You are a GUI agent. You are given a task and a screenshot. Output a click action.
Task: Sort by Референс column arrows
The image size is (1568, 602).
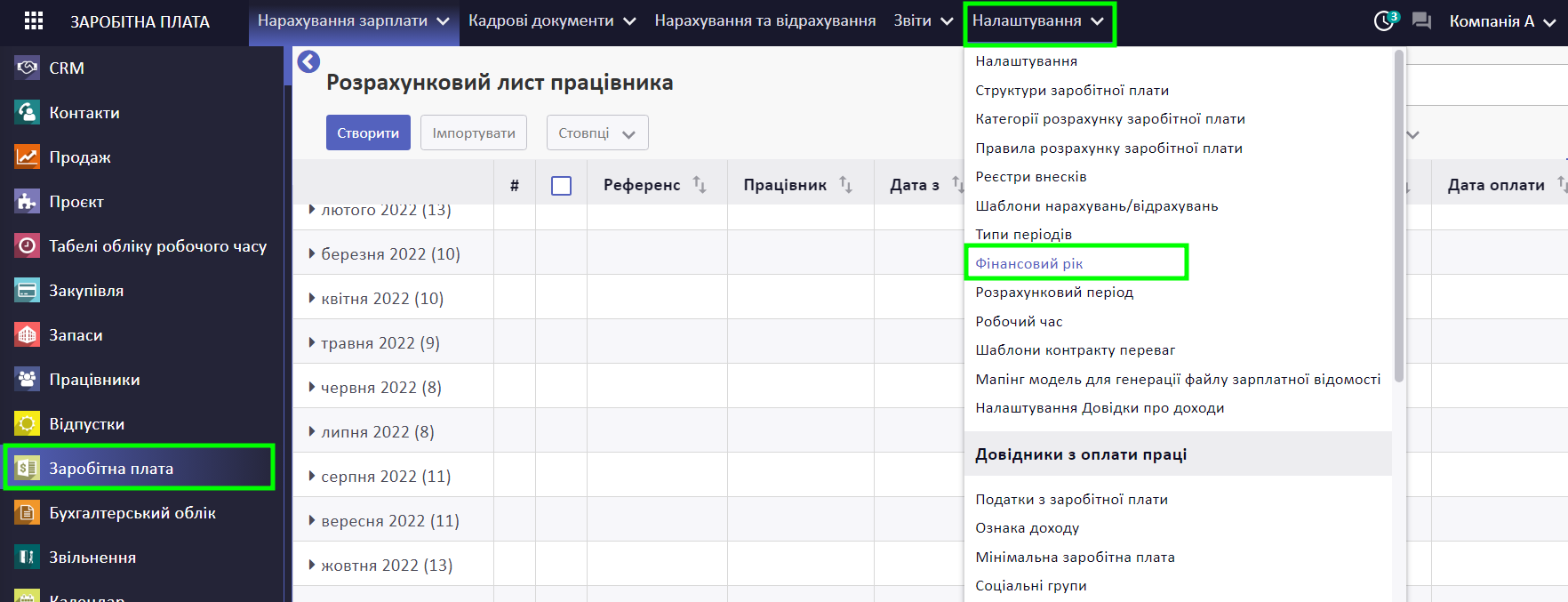pyautogui.click(x=700, y=184)
